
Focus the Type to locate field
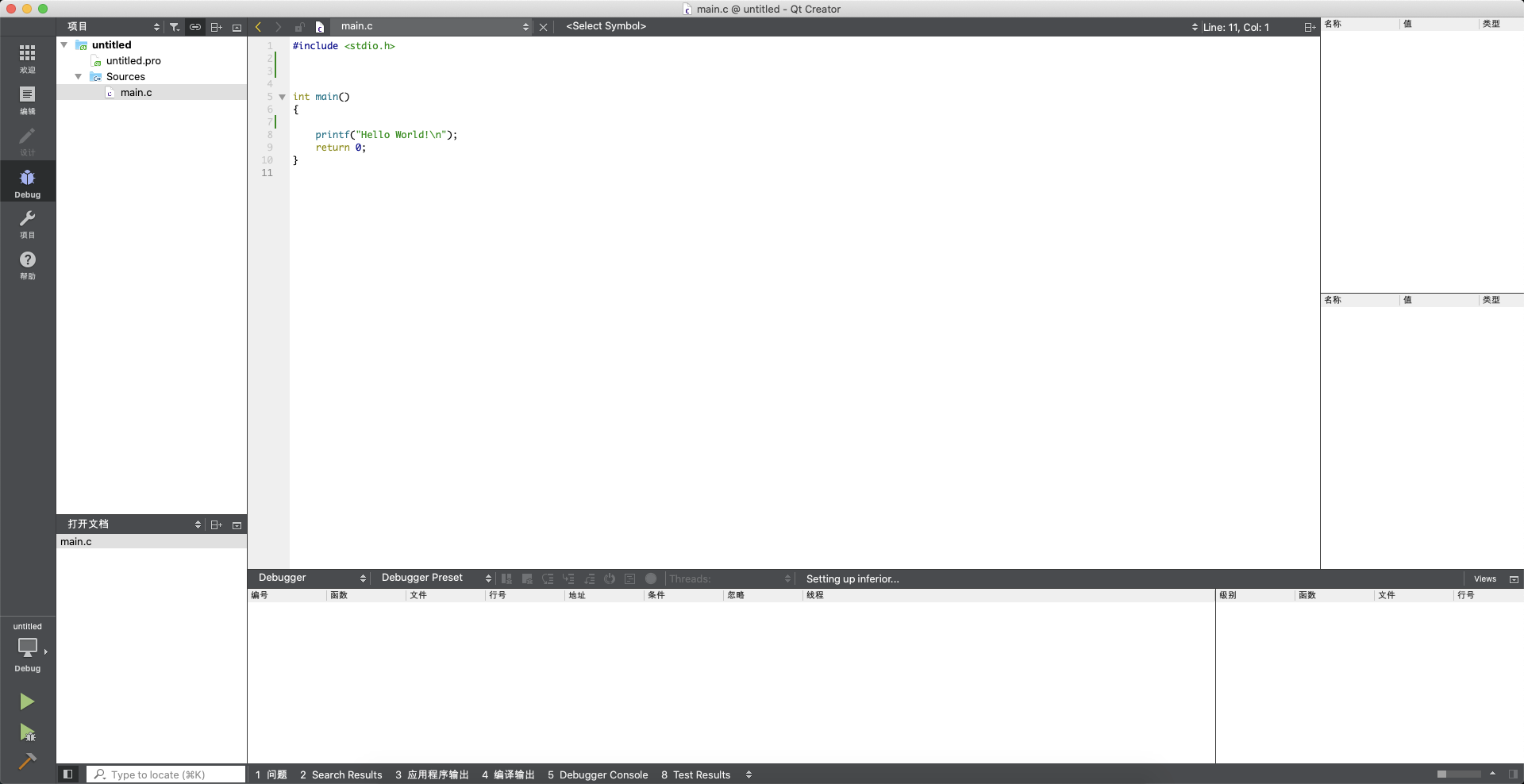click(x=167, y=774)
